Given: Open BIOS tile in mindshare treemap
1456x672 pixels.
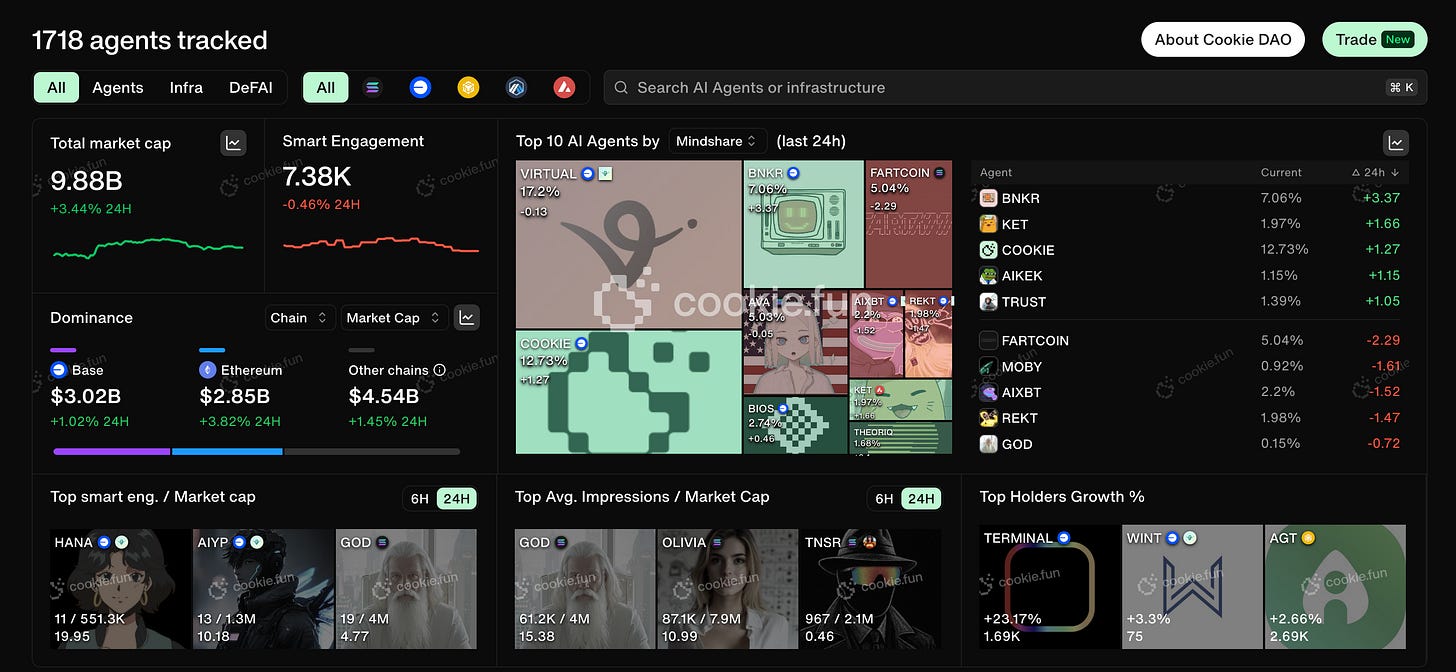Looking at the screenshot, I should pos(796,425).
